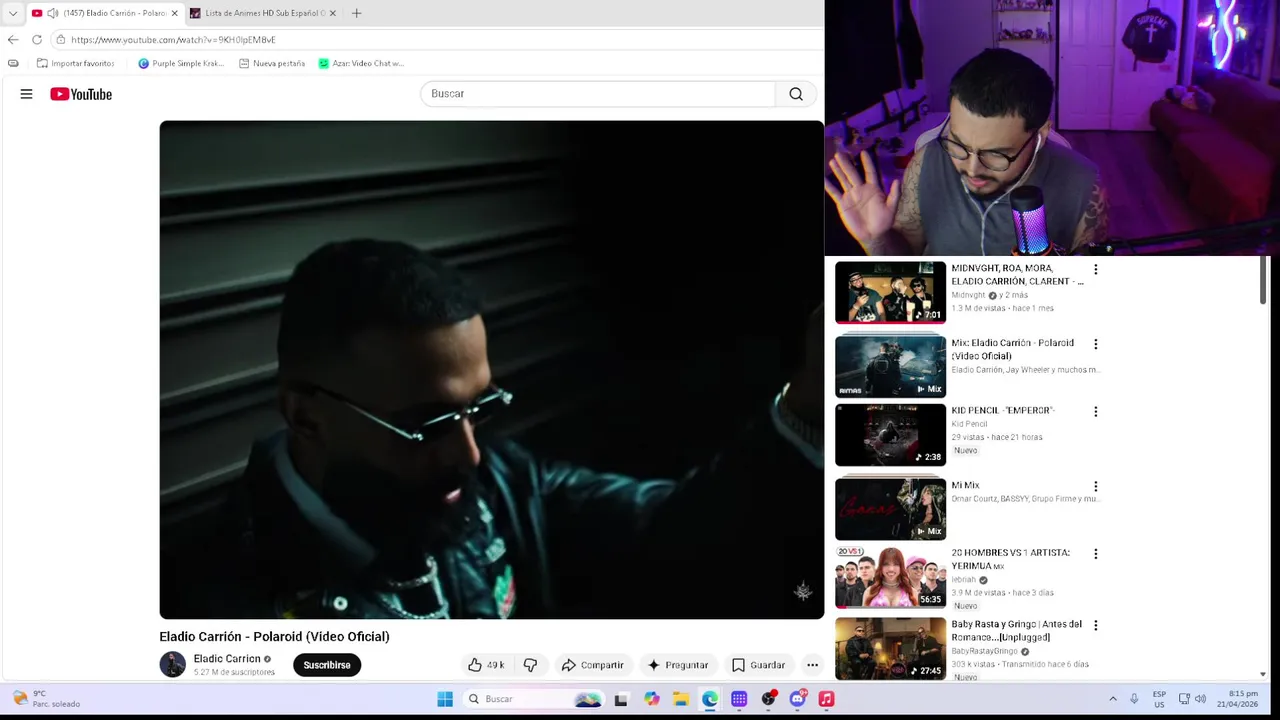Screen dimensions: 1280x720
Task: Open Task View on taskbar
Action: click(x=621, y=699)
